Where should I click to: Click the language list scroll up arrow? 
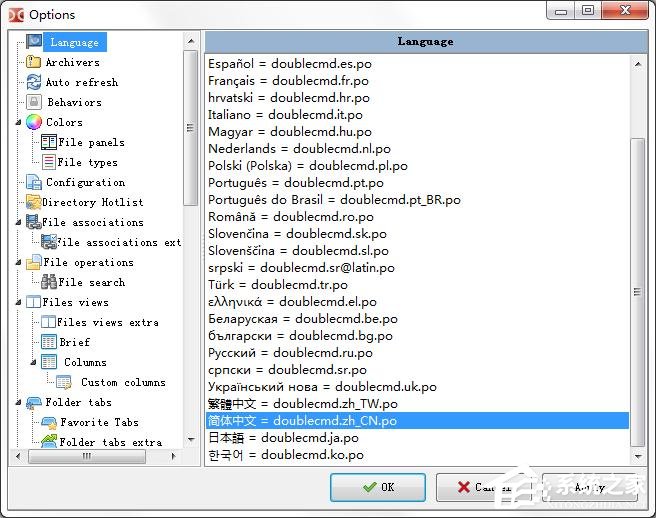tap(638, 64)
